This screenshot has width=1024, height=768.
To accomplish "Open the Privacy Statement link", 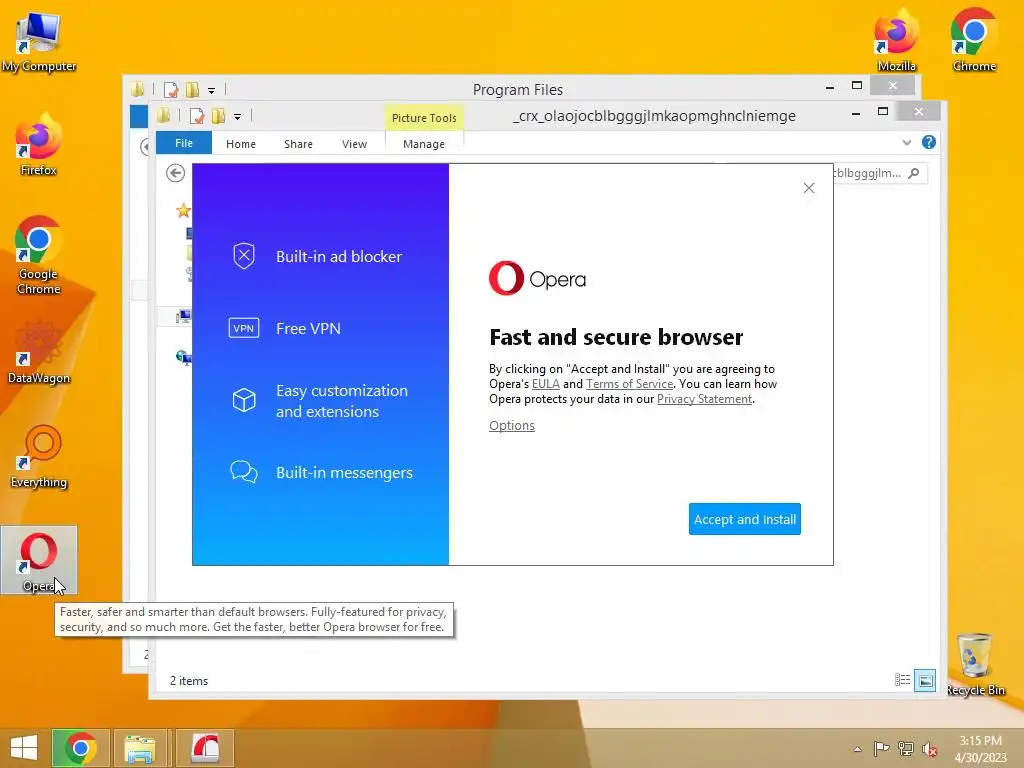I will coord(704,399).
